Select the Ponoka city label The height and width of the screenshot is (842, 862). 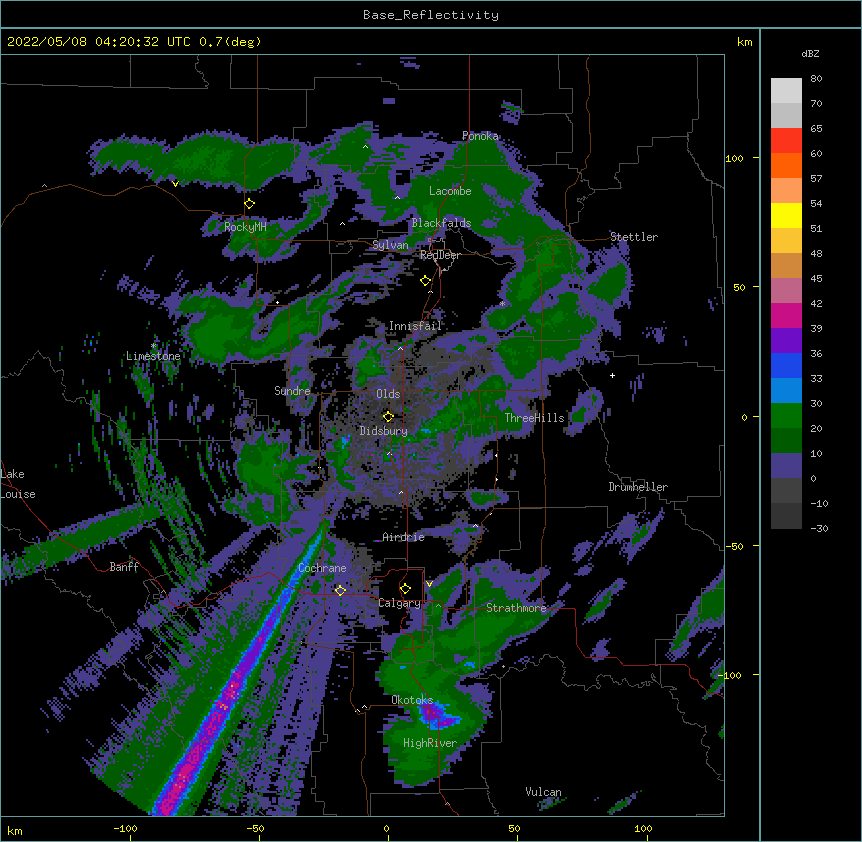tap(480, 136)
